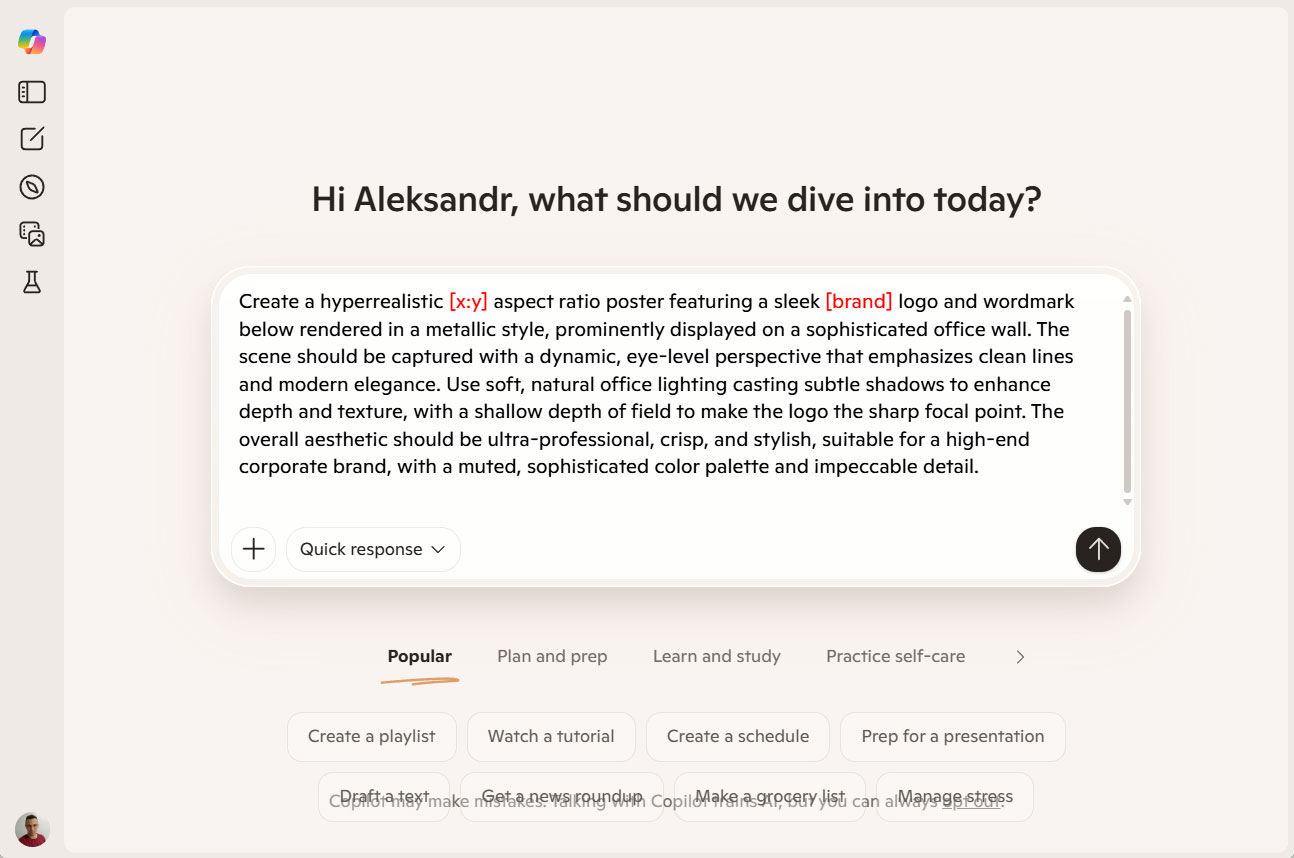Open the user profile avatar
This screenshot has width=1294, height=858.
click(x=32, y=829)
